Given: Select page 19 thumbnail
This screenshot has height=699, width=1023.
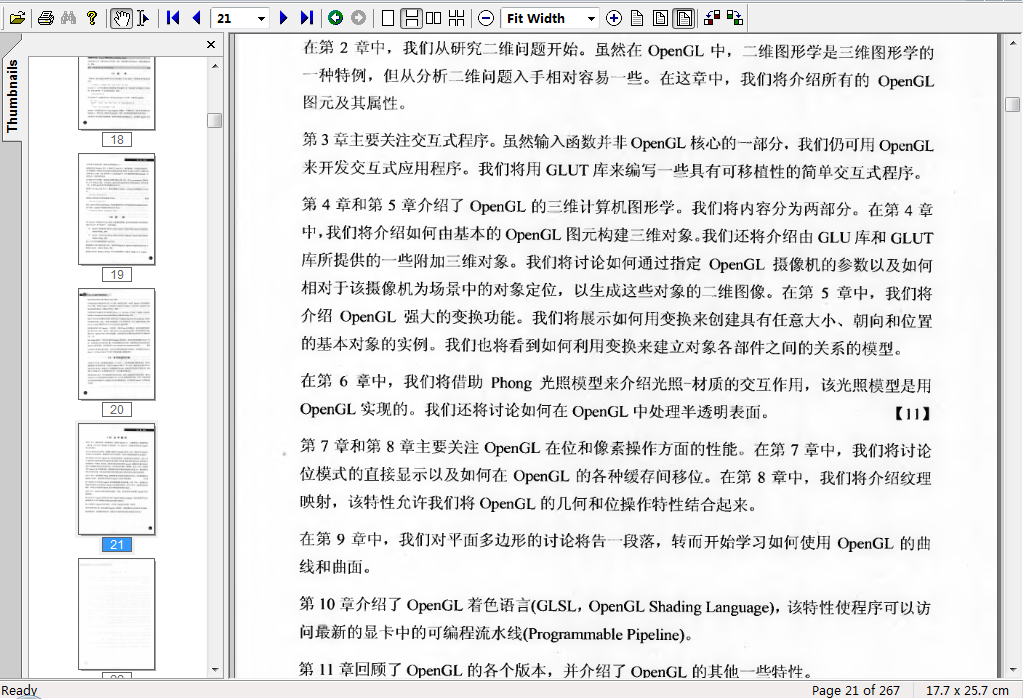Looking at the screenshot, I should 117,209.
